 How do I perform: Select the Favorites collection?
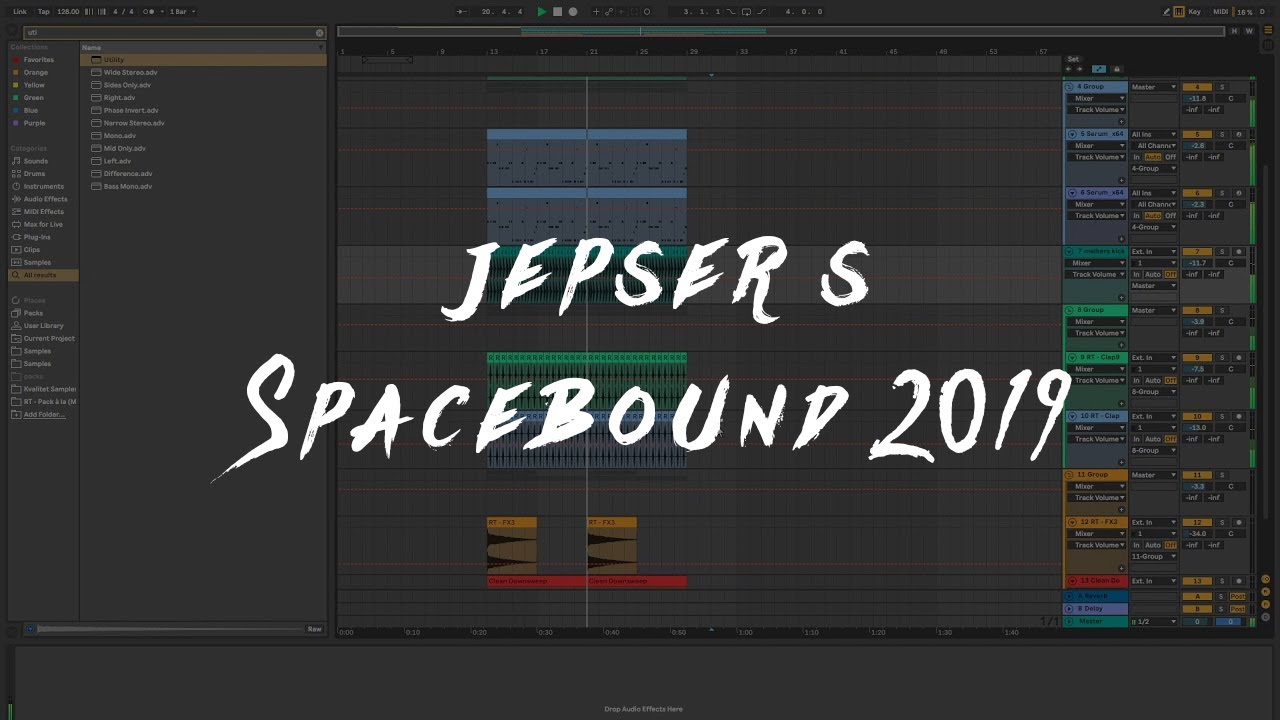point(39,60)
